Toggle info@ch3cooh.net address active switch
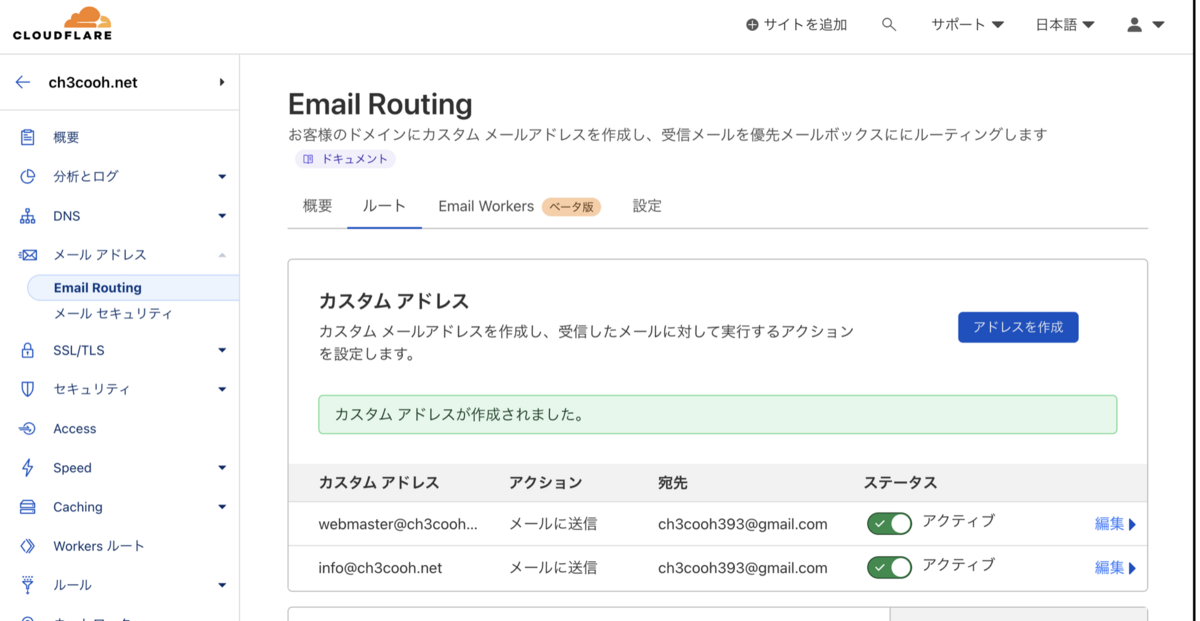Viewport: 1200px width, 621px height. pos(889,568)
